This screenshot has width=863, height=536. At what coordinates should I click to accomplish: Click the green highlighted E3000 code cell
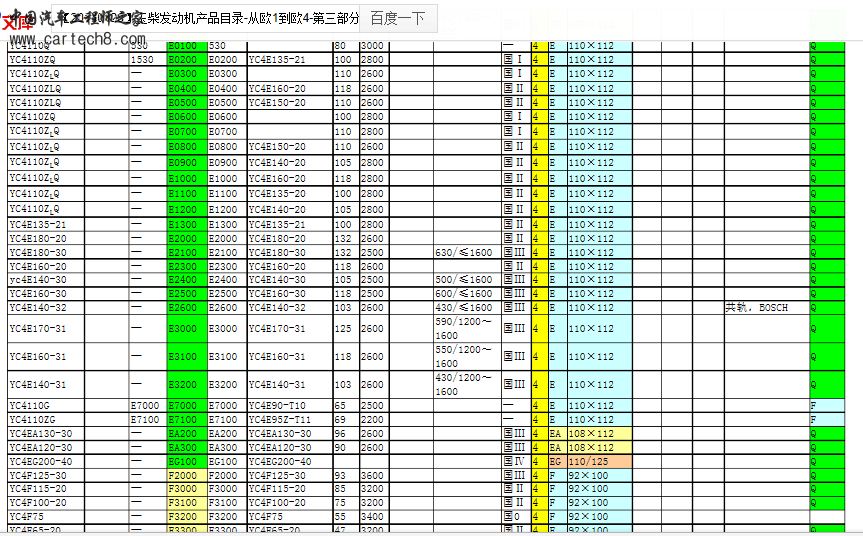(187, 329)
